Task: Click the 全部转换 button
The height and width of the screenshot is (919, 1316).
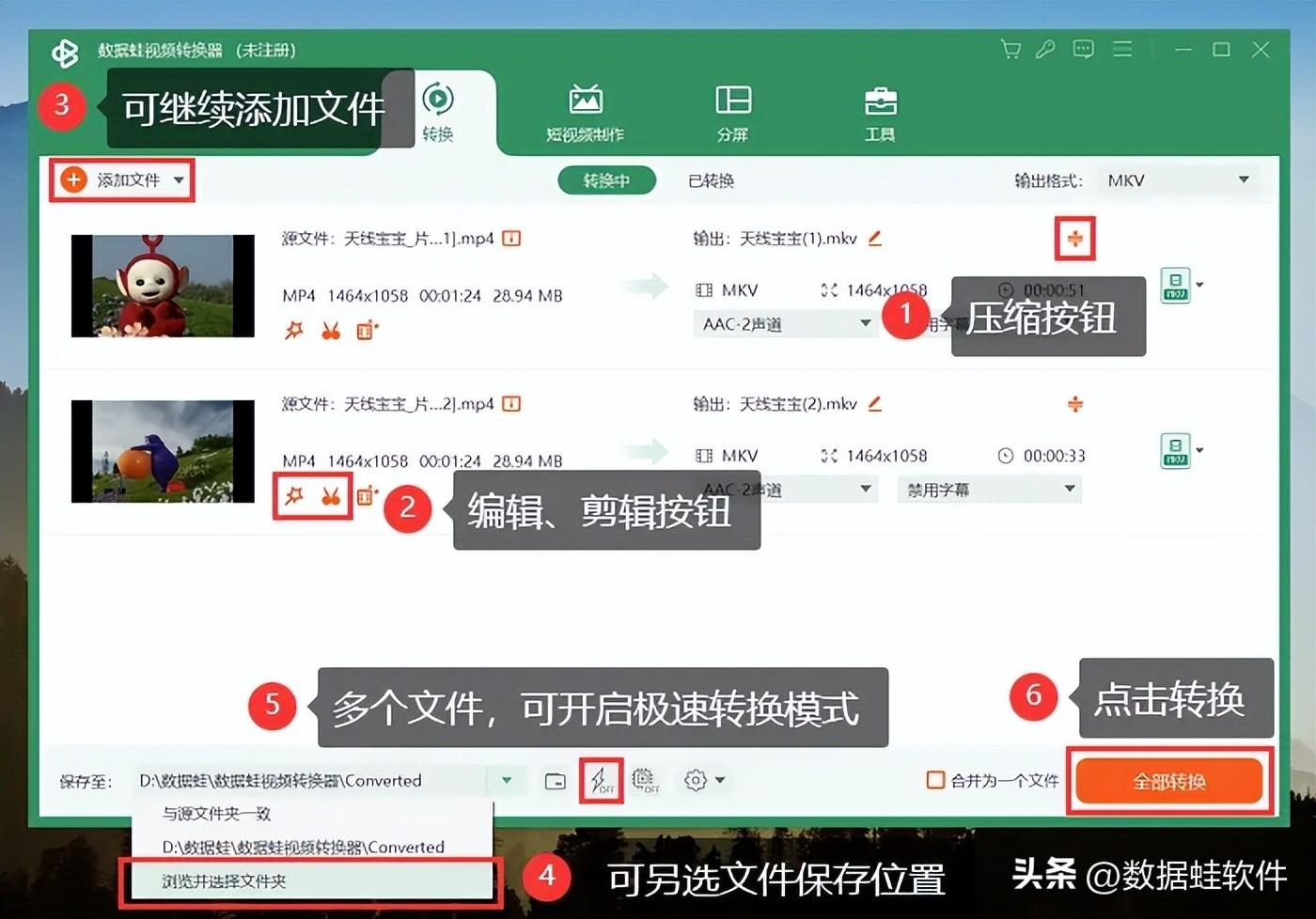Action: click(x=1169, y=782)
